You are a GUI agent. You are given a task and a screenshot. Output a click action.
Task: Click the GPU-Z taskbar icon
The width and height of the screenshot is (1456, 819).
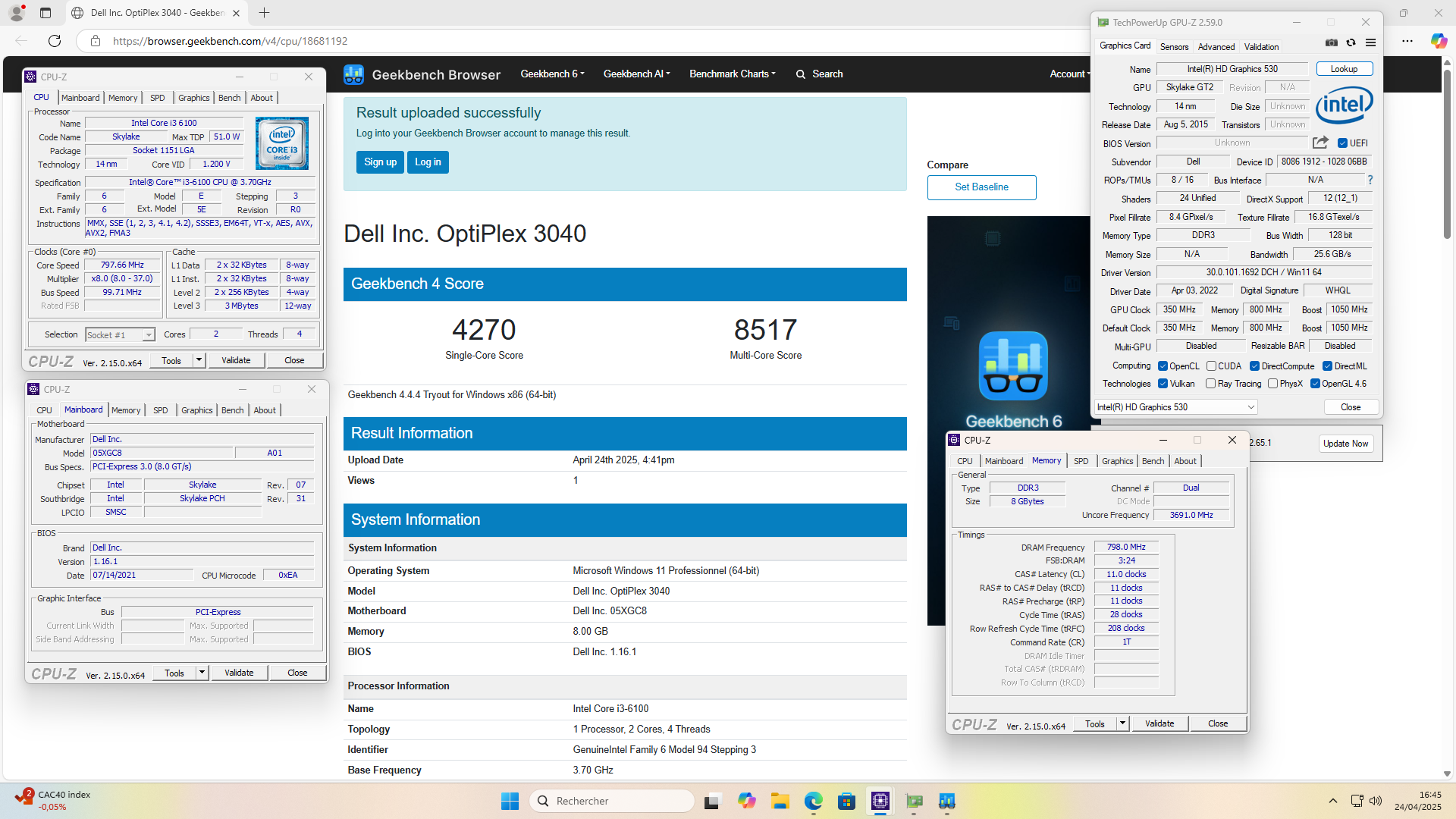click(914, 801)
